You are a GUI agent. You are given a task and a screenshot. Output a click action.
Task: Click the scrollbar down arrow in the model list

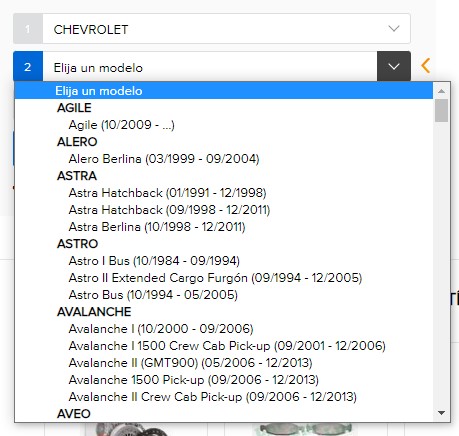(x=441, y=413)
